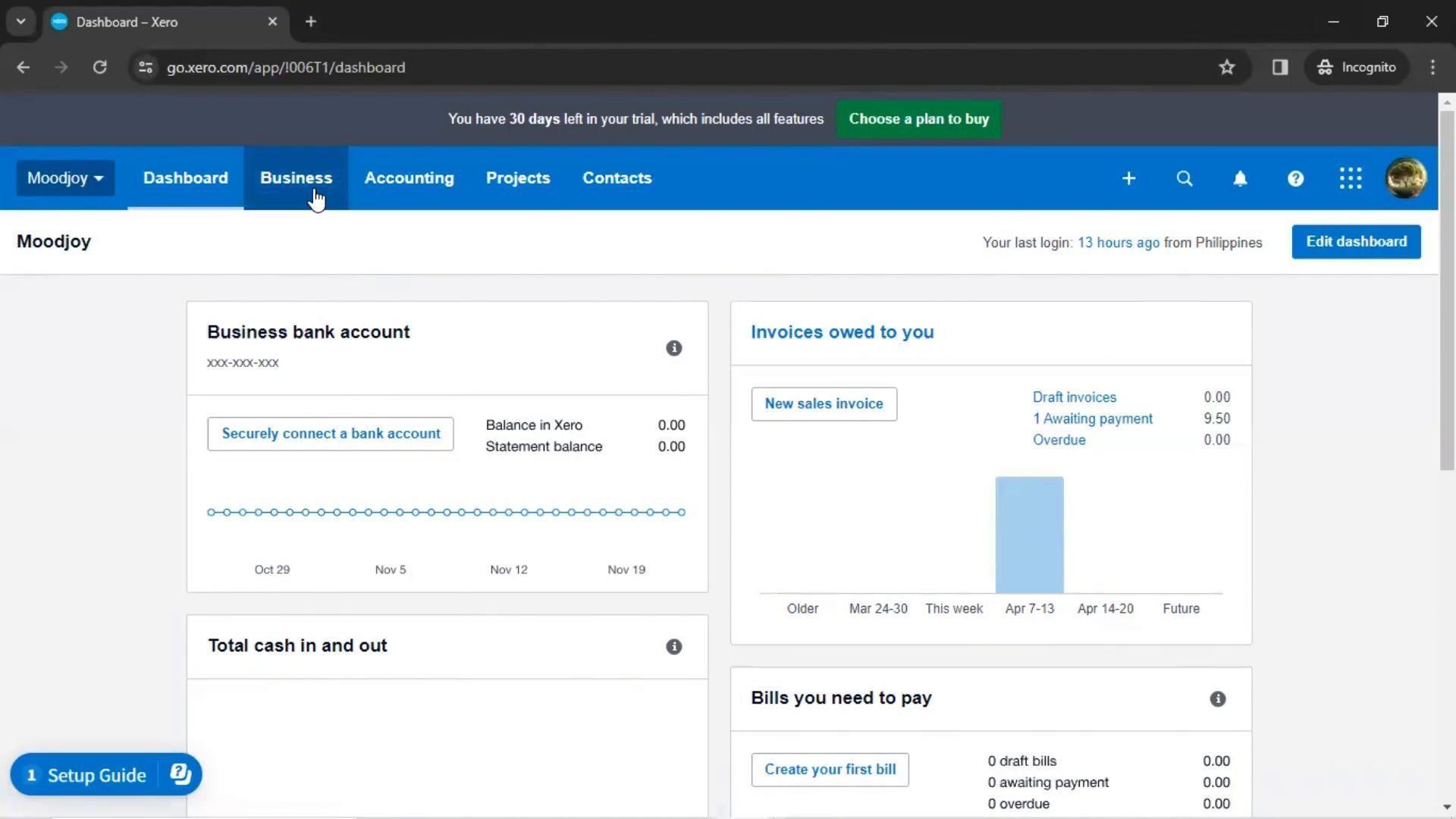Click info icon on Business bank account
The image size is (1456, 819).
(673, 348)
